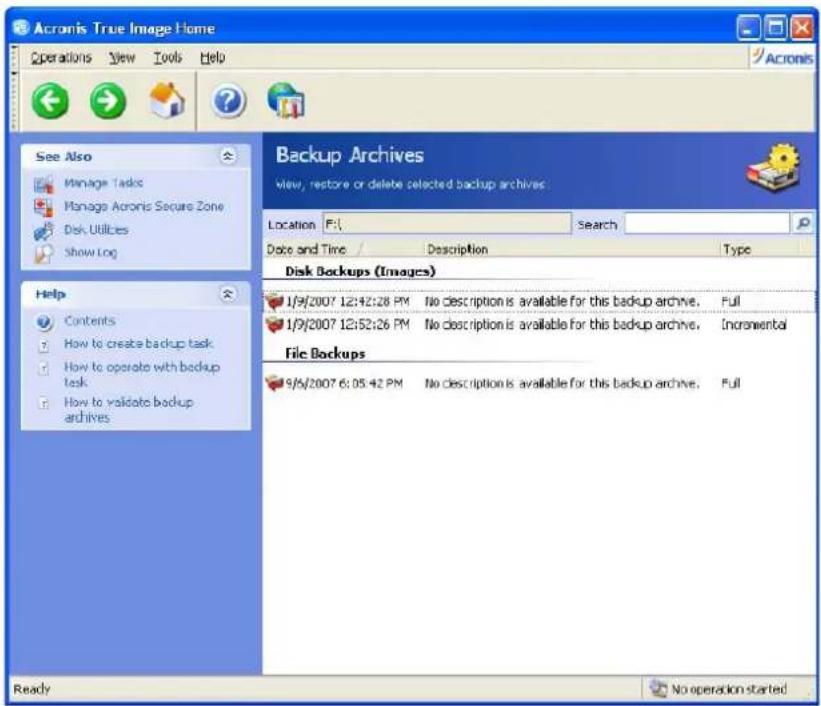Click into the Search text field
Viewport: 821px width, 706px height.
tap(707, 224)
